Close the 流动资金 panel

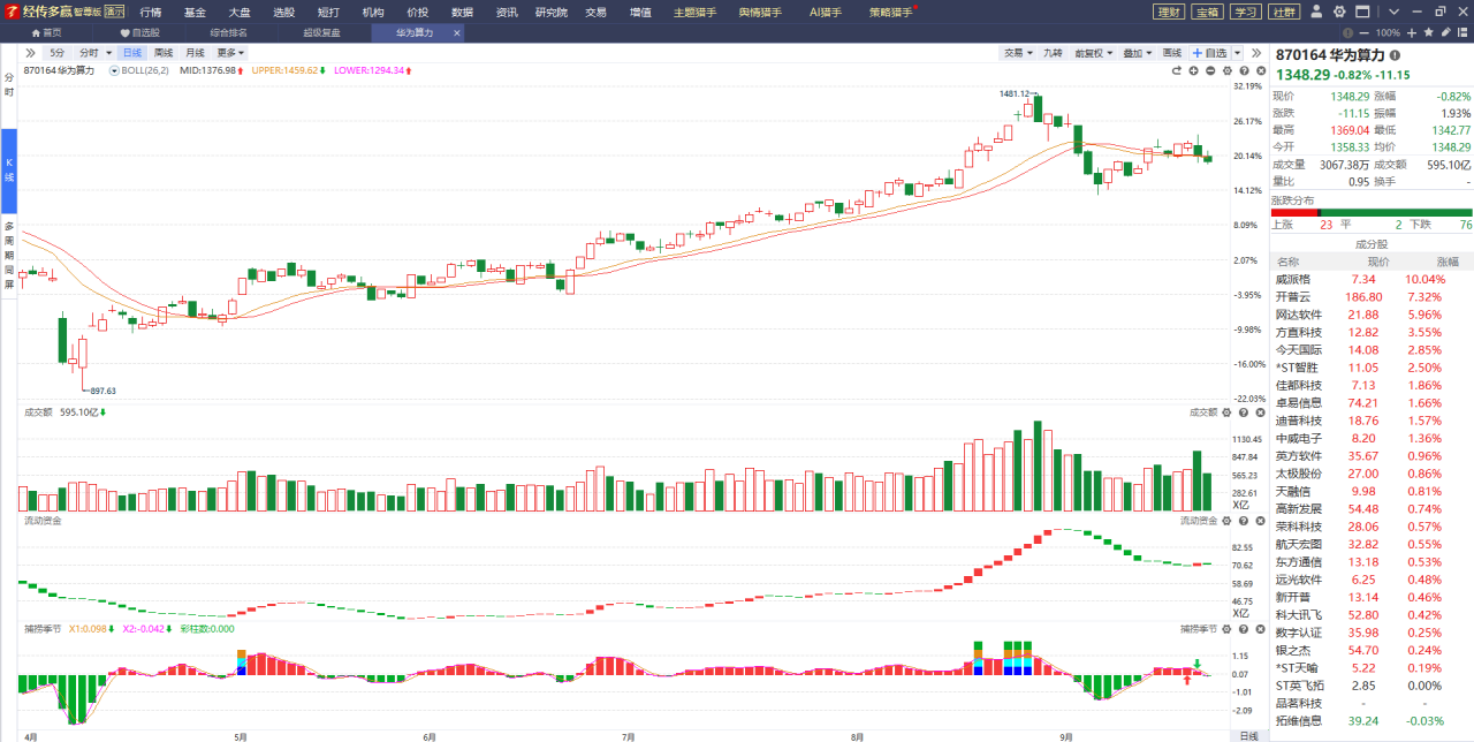pos(1261,520)
